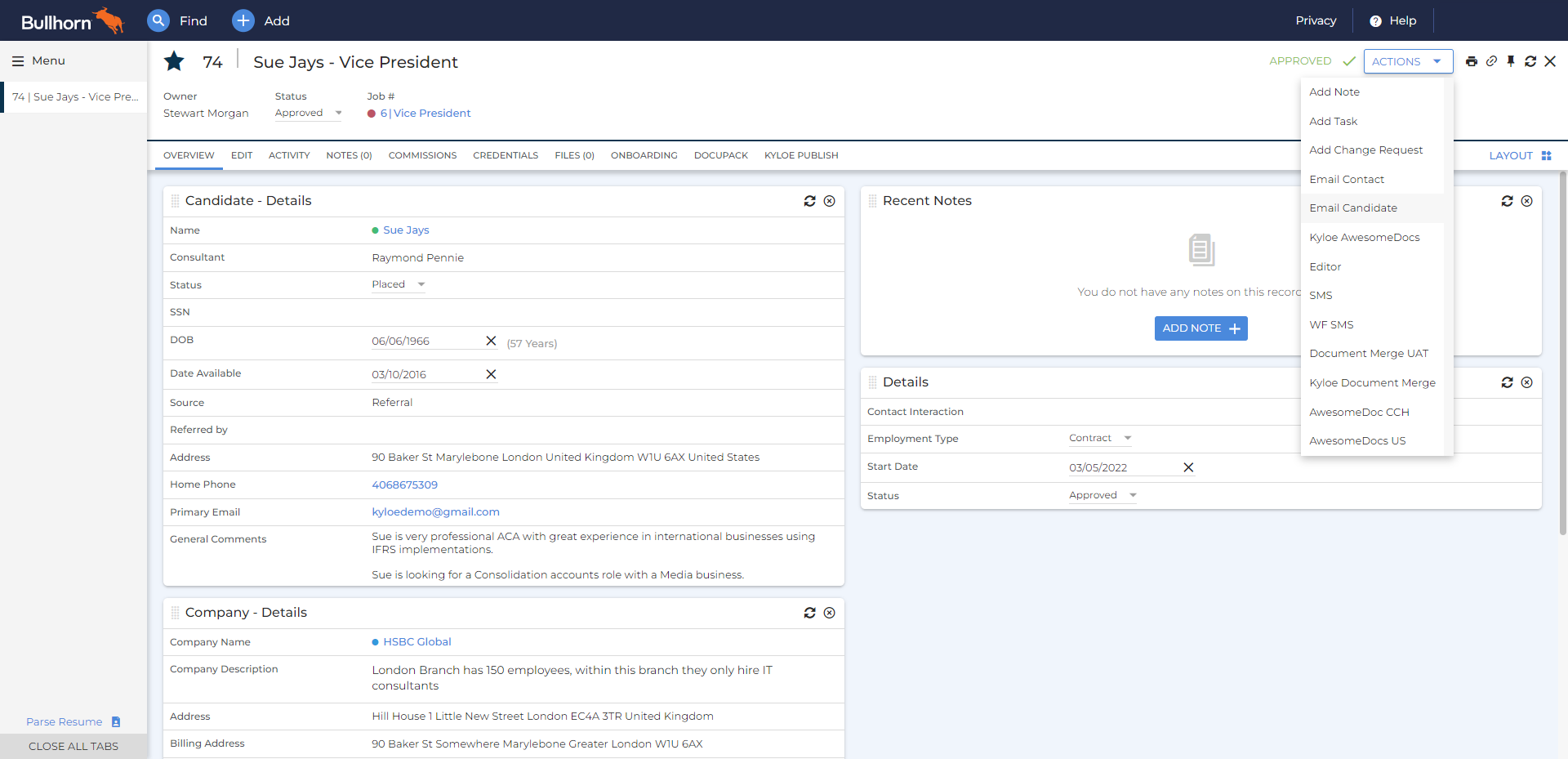Toggle the favorite star for record 74
The width and height of the screenshot is (1568, 759).
click(174, 61)
